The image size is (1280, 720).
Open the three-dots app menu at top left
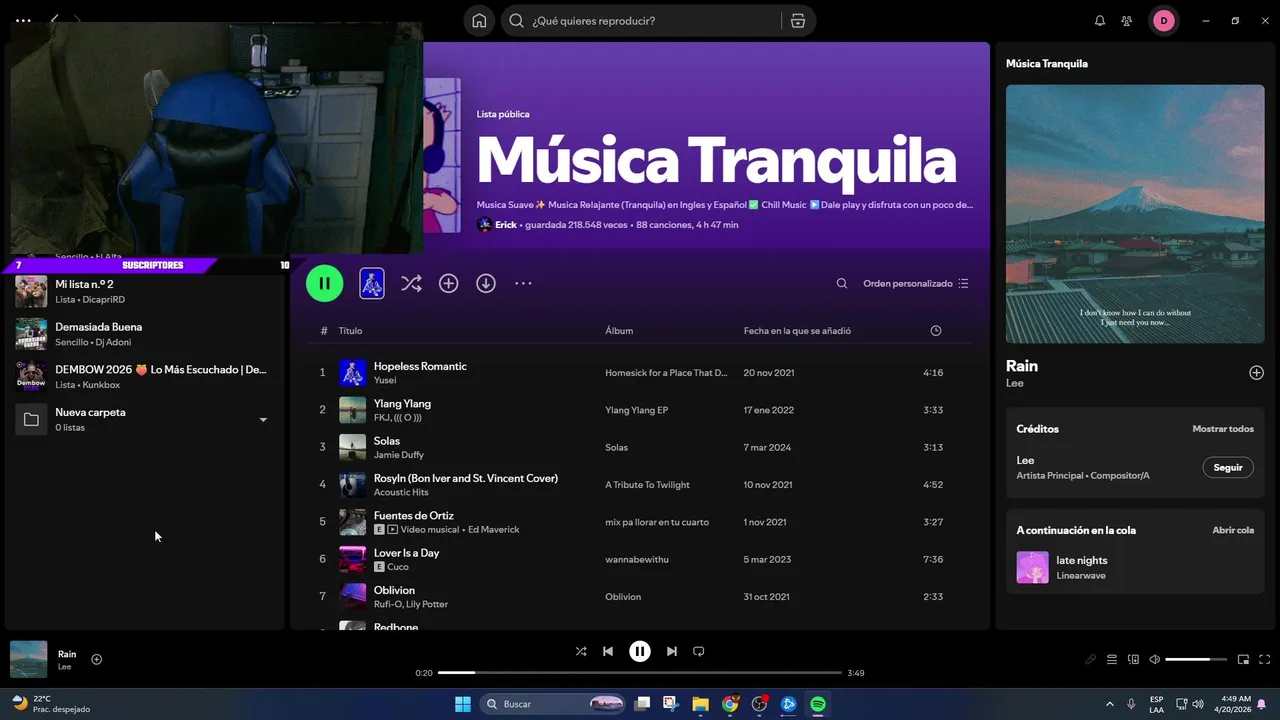pyautogui.click(x=23, y=20)
